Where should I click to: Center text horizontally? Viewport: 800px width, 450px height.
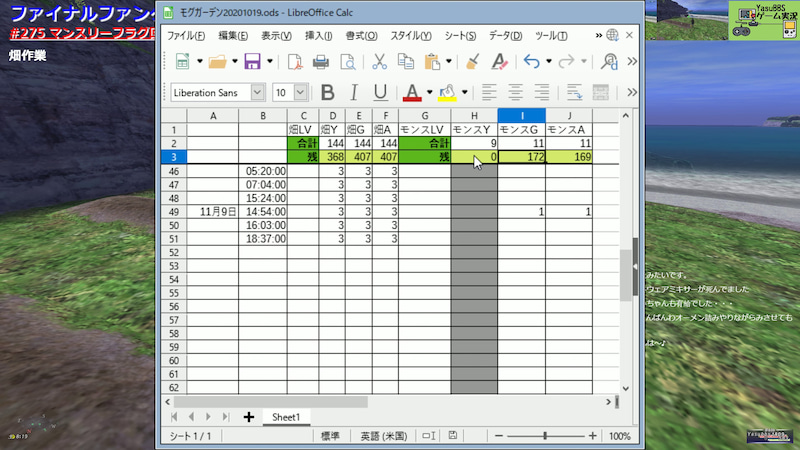pyautogui.click(x=515, y=92)
